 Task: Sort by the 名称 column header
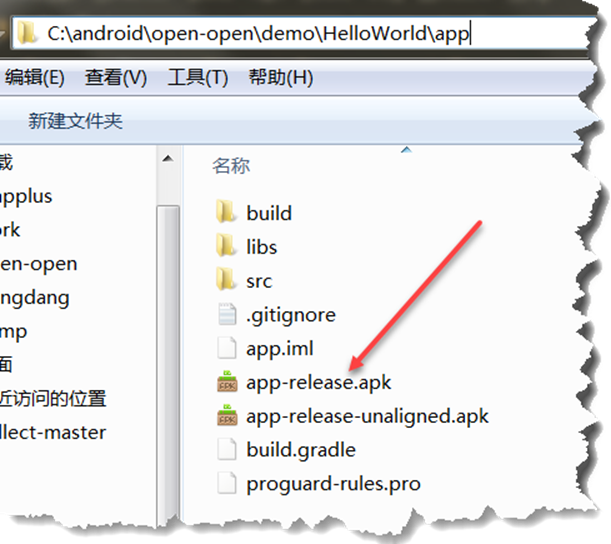[x=231, y=166]
